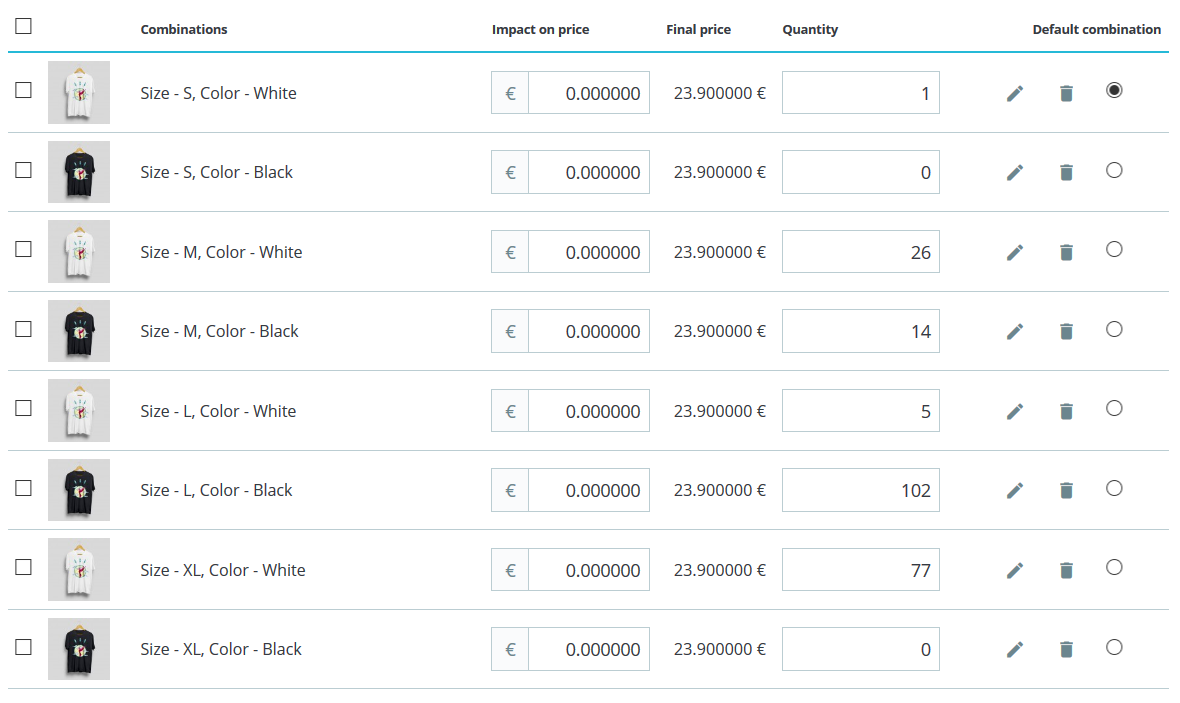The width and height of the screenshot is (1180, 703).
Task: Delete the Size L Black combination
Action: pos(1066,491)
